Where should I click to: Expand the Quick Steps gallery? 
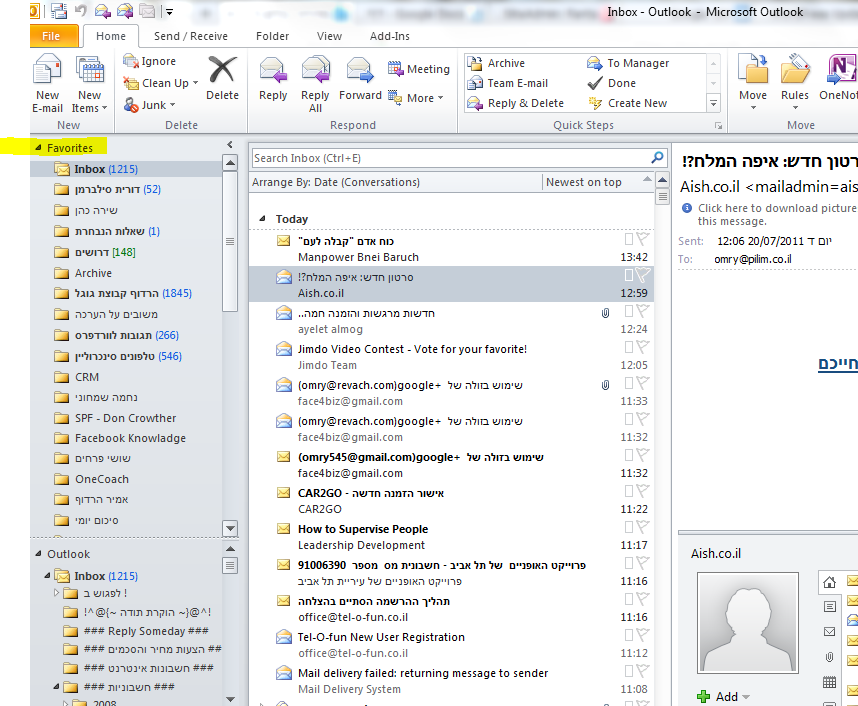pos(713,103)
